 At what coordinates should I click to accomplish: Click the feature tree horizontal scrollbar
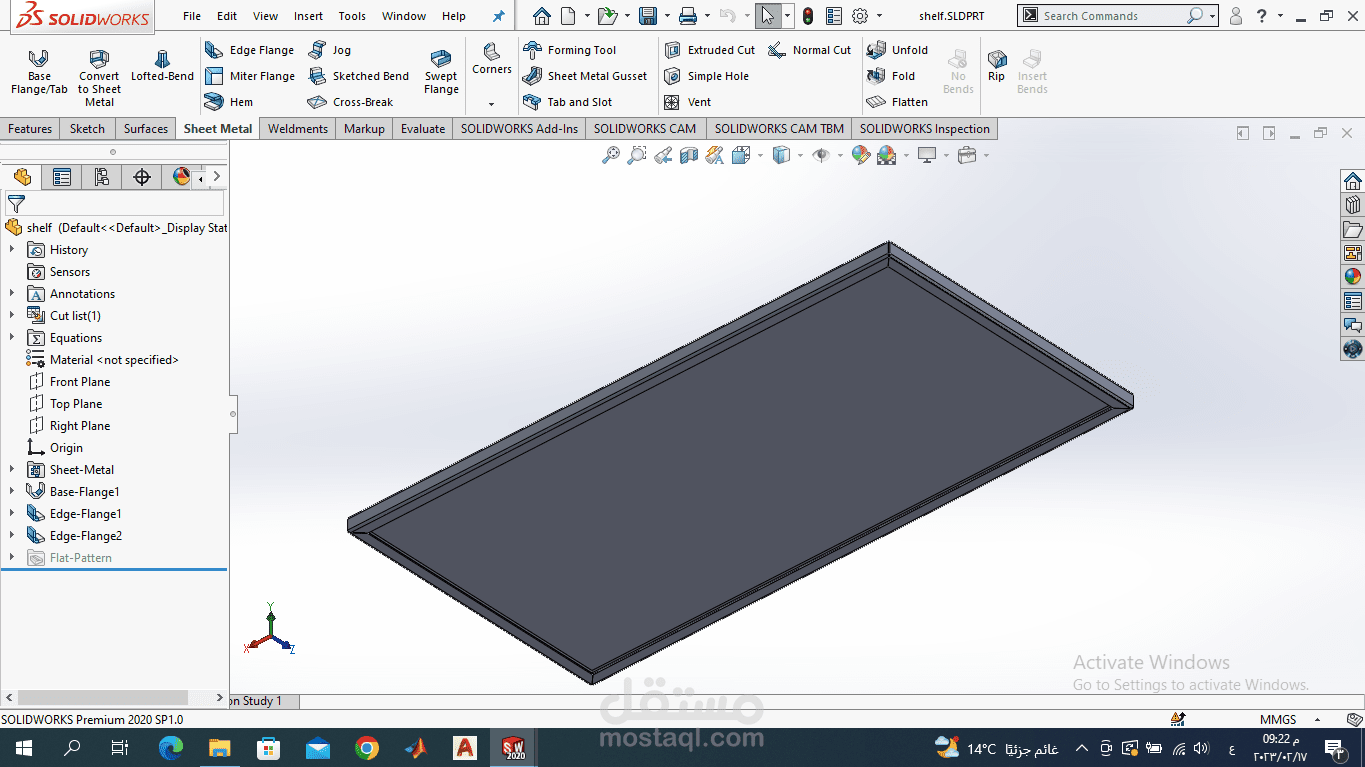(103, 697)
